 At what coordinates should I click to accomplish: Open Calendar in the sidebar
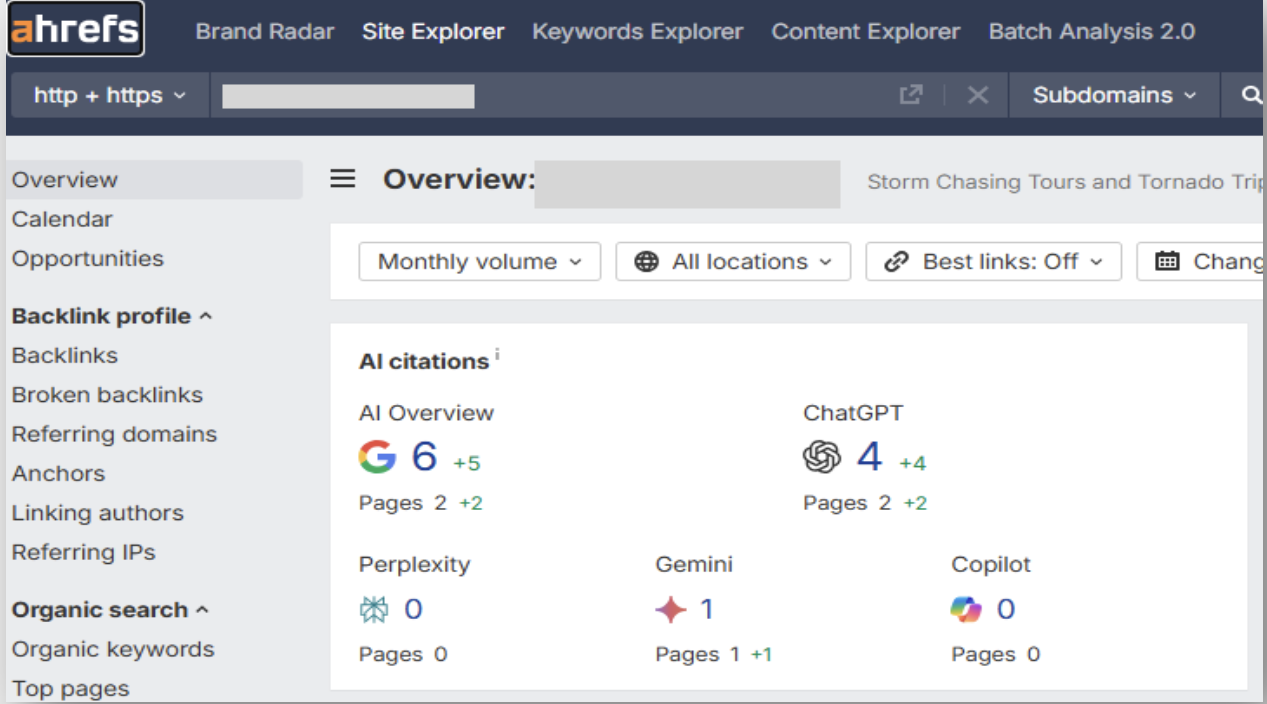[62, 219]
